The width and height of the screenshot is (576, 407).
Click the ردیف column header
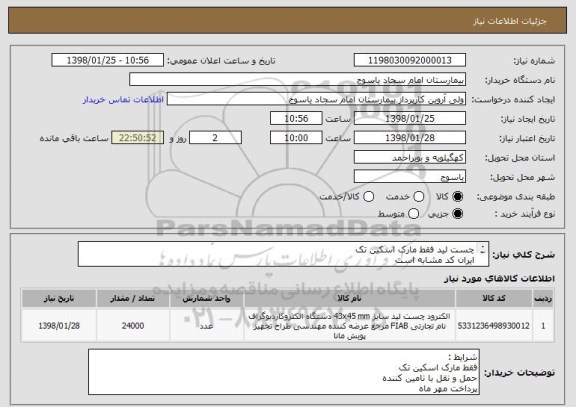[543, 298]
